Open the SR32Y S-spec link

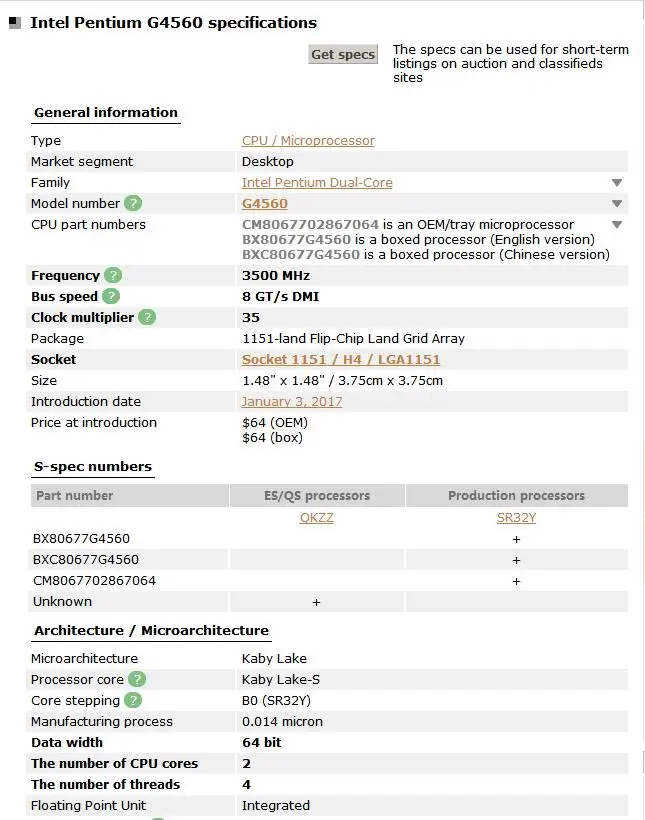tap(517, 518)
